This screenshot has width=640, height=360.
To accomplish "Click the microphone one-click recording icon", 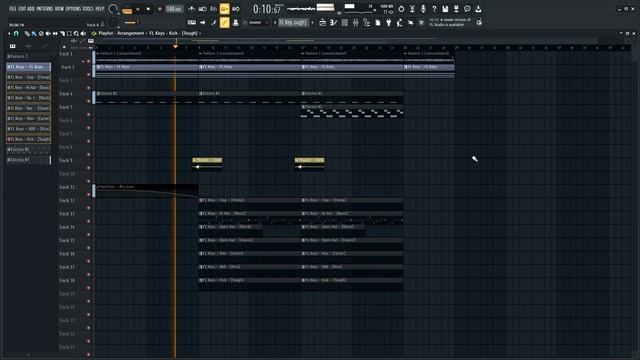I will 423,9.
